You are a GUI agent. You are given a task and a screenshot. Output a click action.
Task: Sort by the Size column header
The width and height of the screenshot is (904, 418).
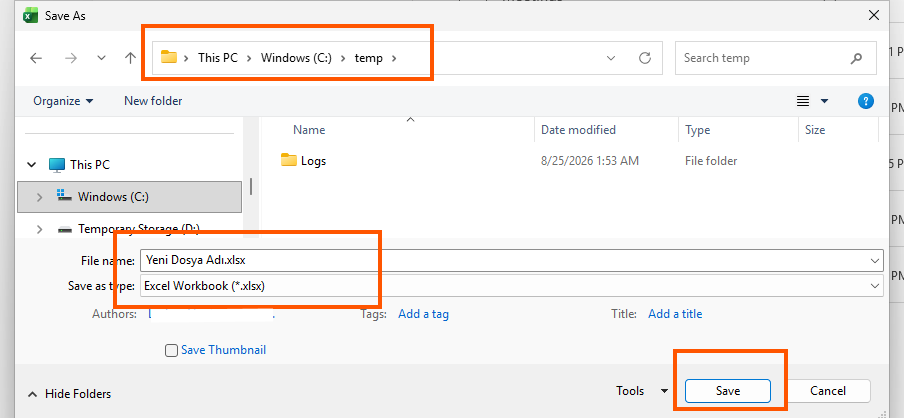(815, 130)
